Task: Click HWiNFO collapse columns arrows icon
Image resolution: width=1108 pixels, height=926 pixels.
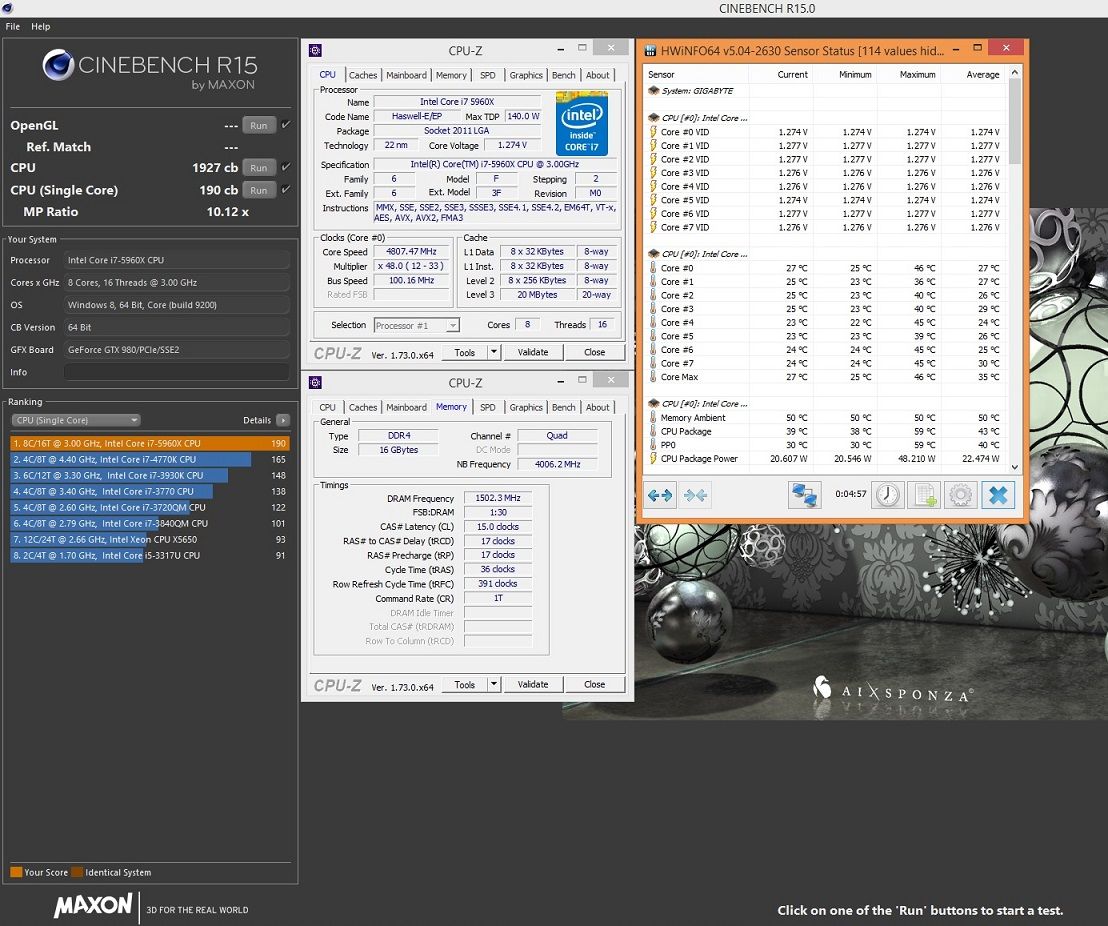Action: [x=695, y=495]
